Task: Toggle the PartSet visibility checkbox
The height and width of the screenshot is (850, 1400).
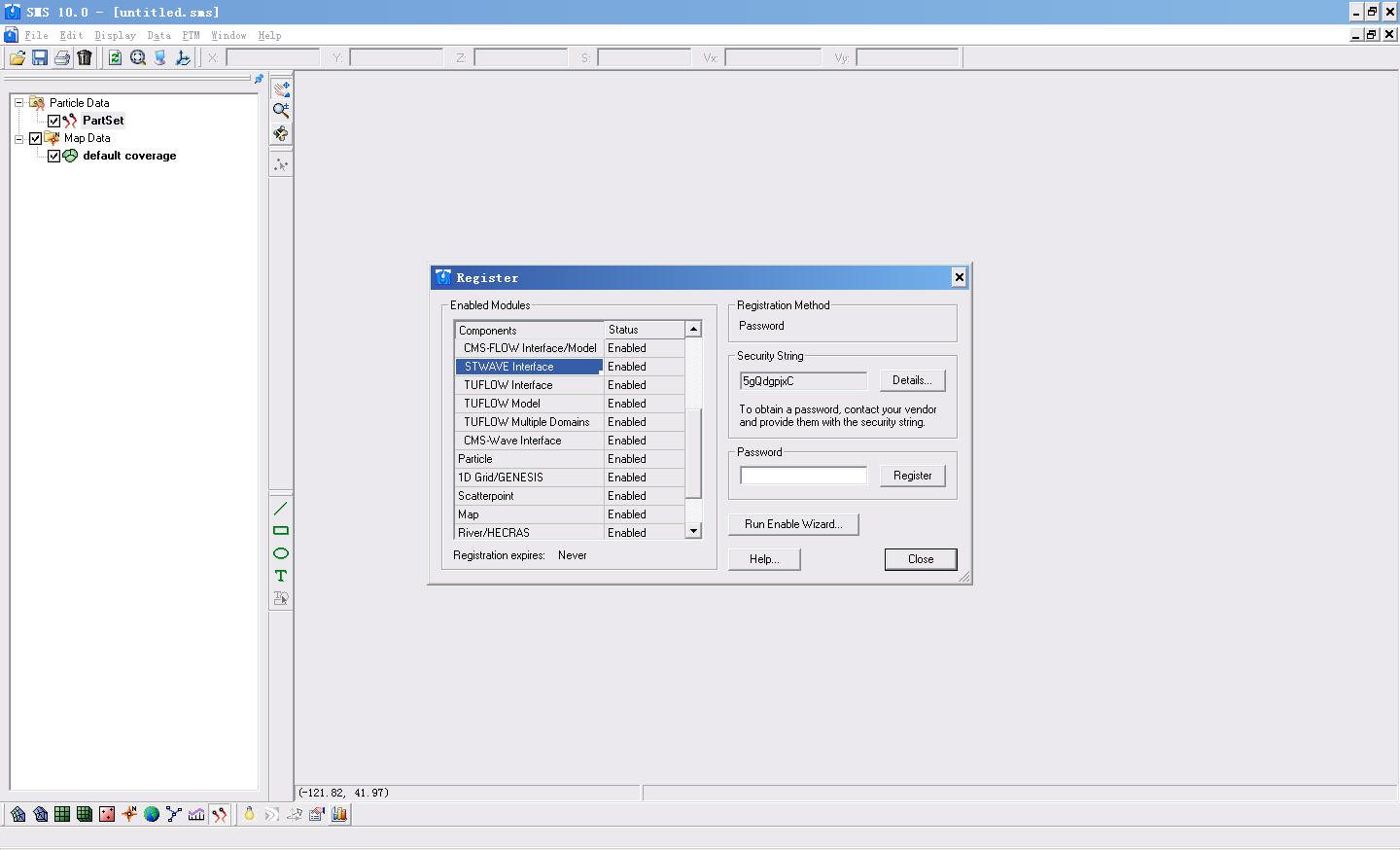Action: pyautogui.click(x=54, y=121)
